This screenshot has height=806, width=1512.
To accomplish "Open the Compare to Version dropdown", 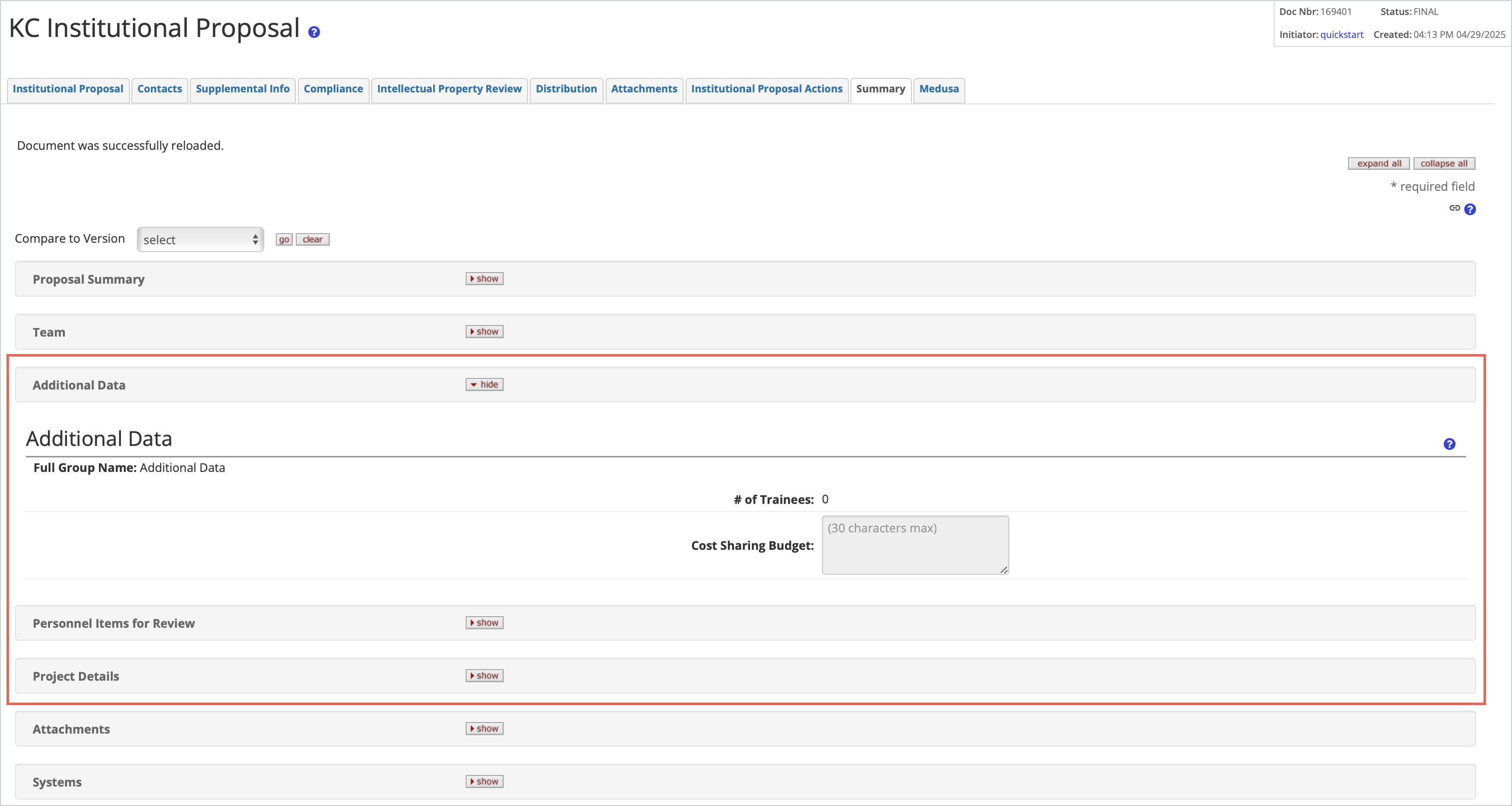I will [x=200, y=239].
